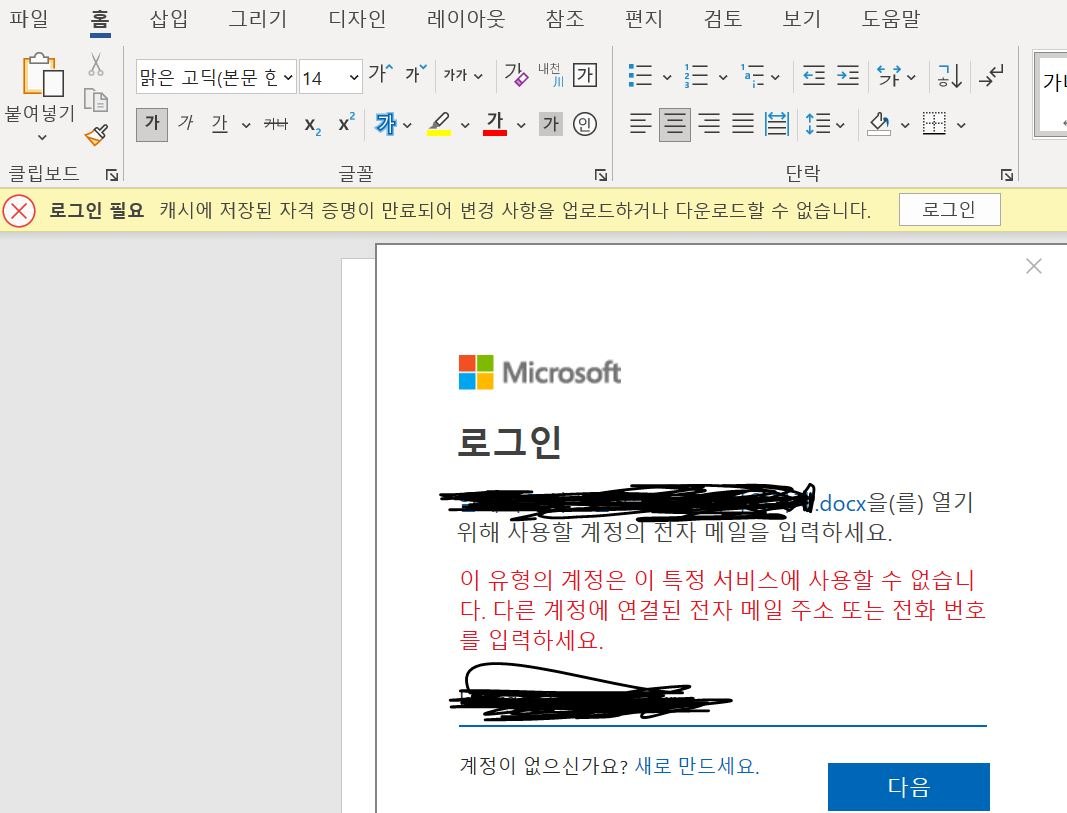Close the Microsoft login dialog
1067x813 pixels.
[x=1034, y=266]
